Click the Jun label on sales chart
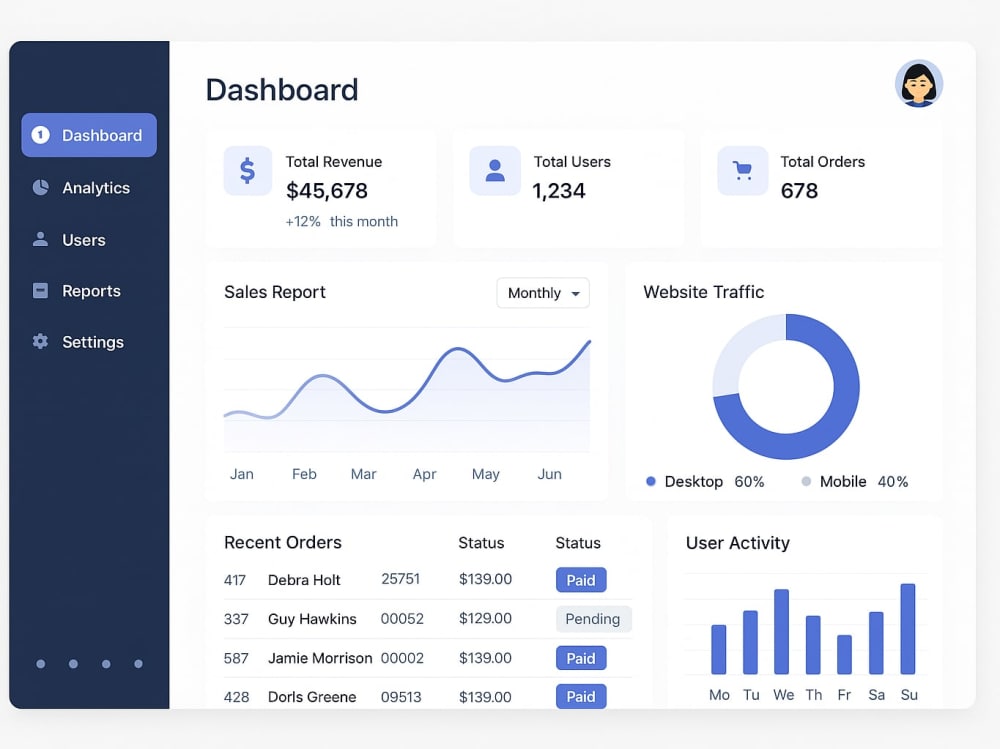This screenshot has height=749, width=1000. point(549,474)
